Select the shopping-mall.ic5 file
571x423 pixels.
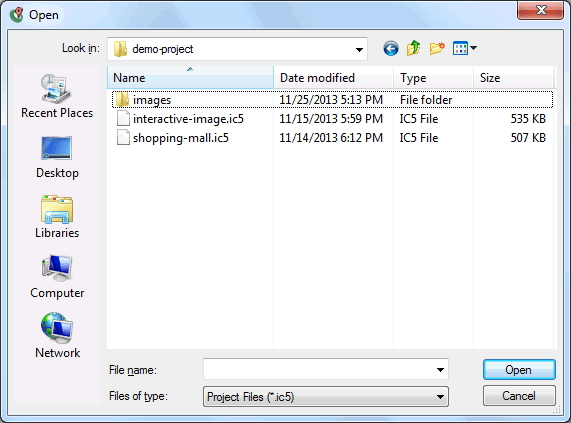pyautogui.click(x=332, y=138)
